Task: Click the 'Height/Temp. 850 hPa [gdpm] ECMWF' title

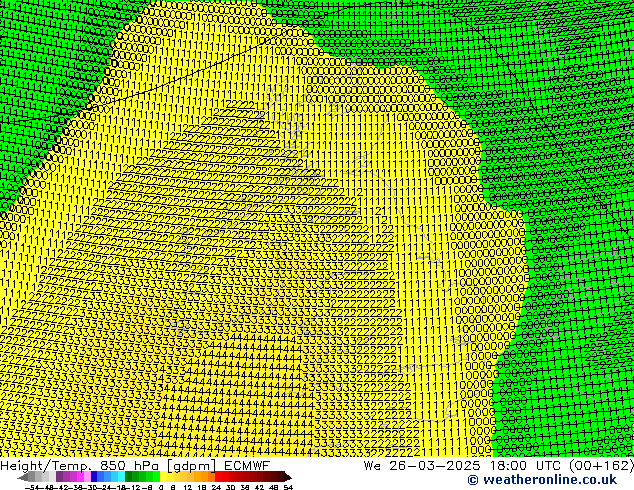Action: (135, 466)
